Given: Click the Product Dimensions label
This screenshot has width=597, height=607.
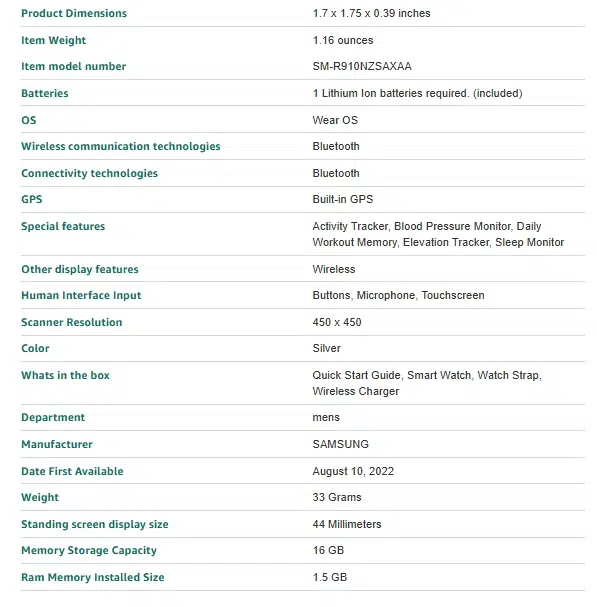Looking at the screenshot, I should pyautogui.click(x=74, y=13).
